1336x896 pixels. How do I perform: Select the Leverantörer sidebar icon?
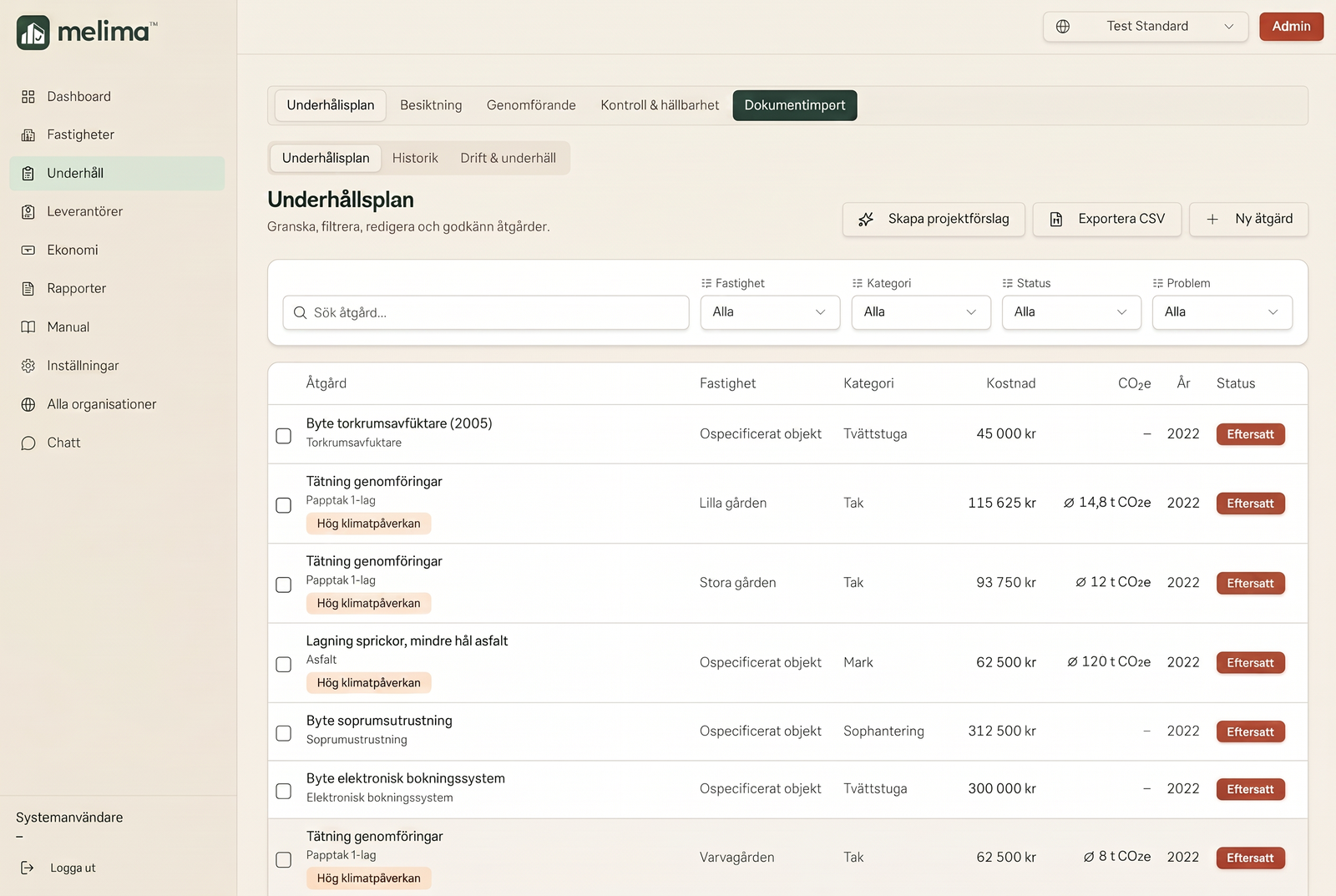(28, 212)
